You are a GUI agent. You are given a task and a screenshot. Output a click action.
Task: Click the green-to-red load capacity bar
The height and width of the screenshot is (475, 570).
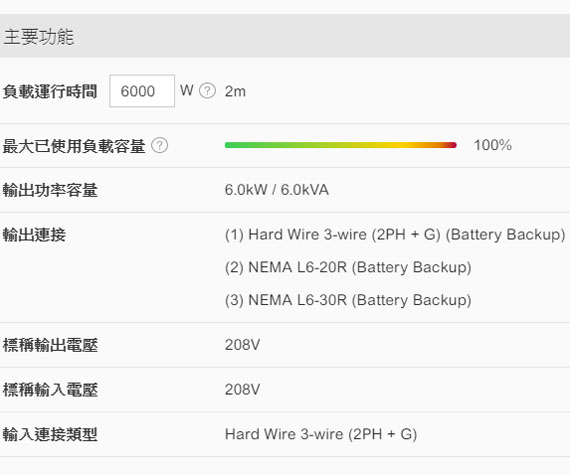(x=341, y=145)
